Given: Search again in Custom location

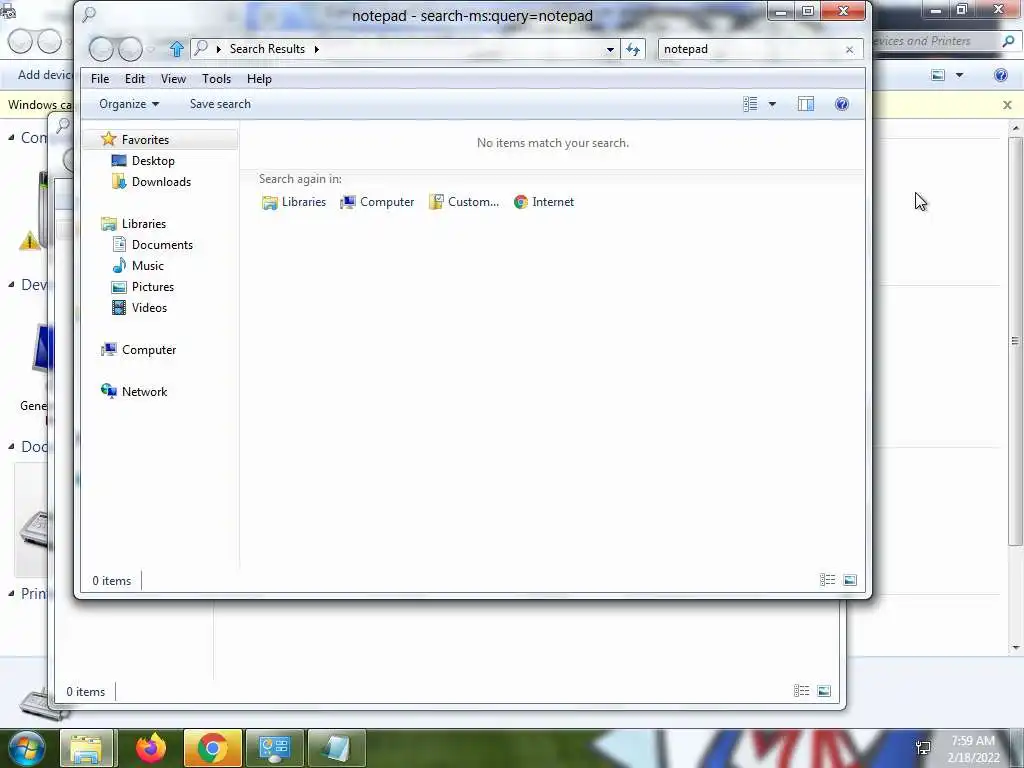Looking at the screenshot, I should [x=464, y=202].
